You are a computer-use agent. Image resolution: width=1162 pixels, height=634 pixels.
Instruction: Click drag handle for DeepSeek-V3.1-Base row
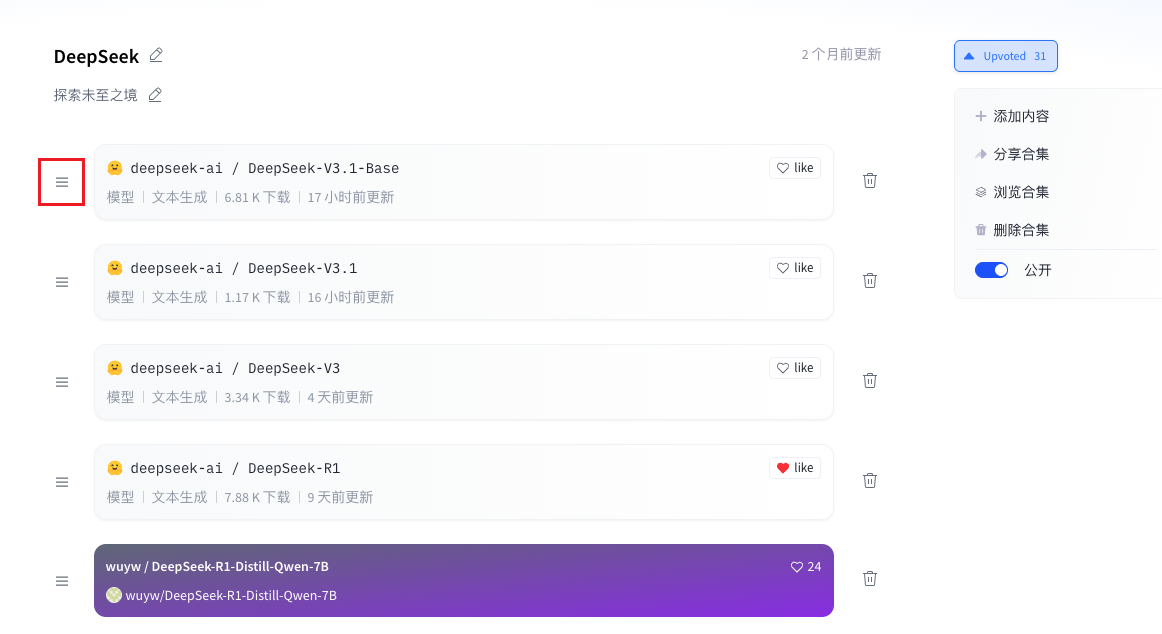62,182
